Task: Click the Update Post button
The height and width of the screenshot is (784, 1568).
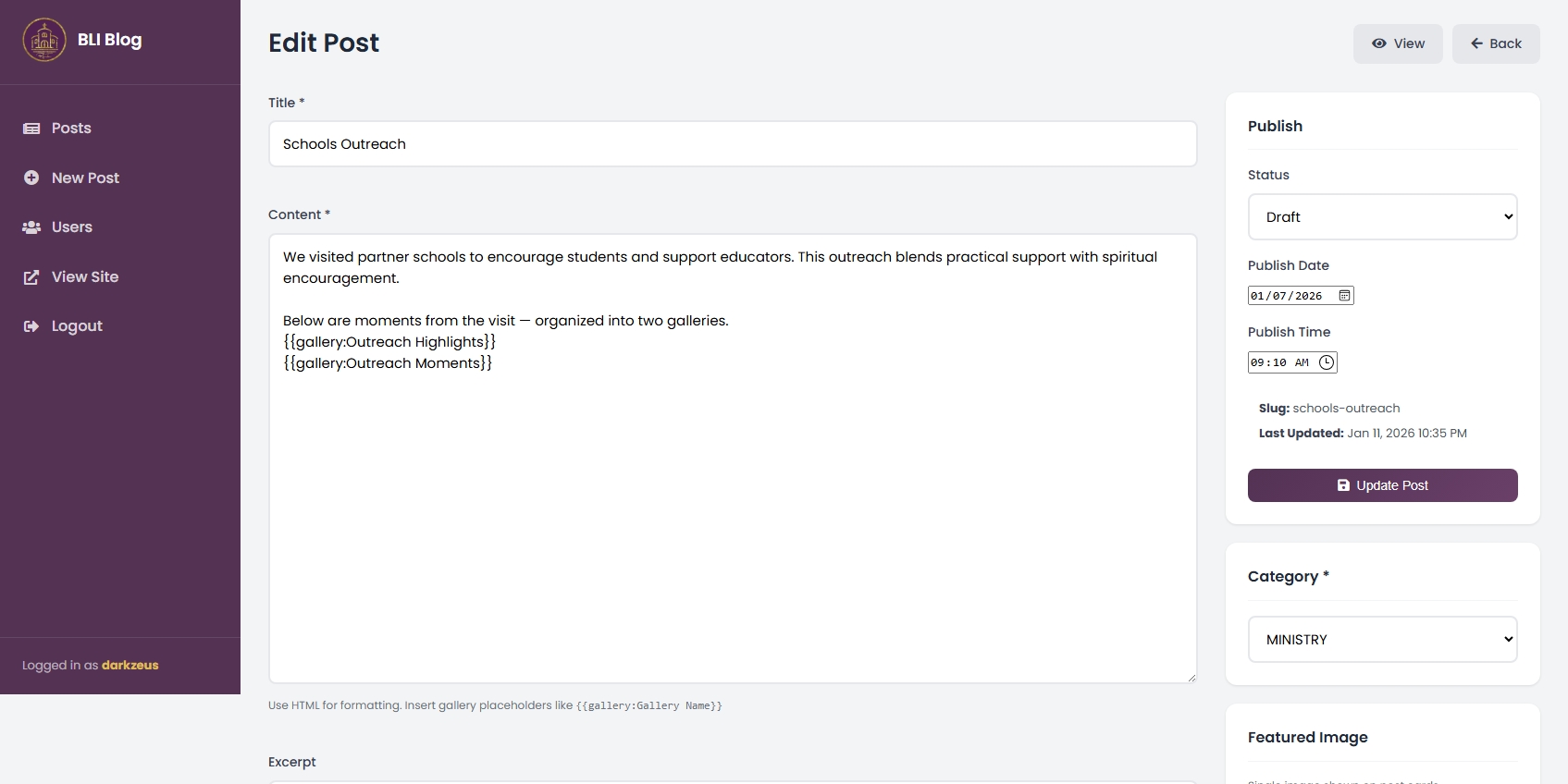Action: [x=1382, y=485]
